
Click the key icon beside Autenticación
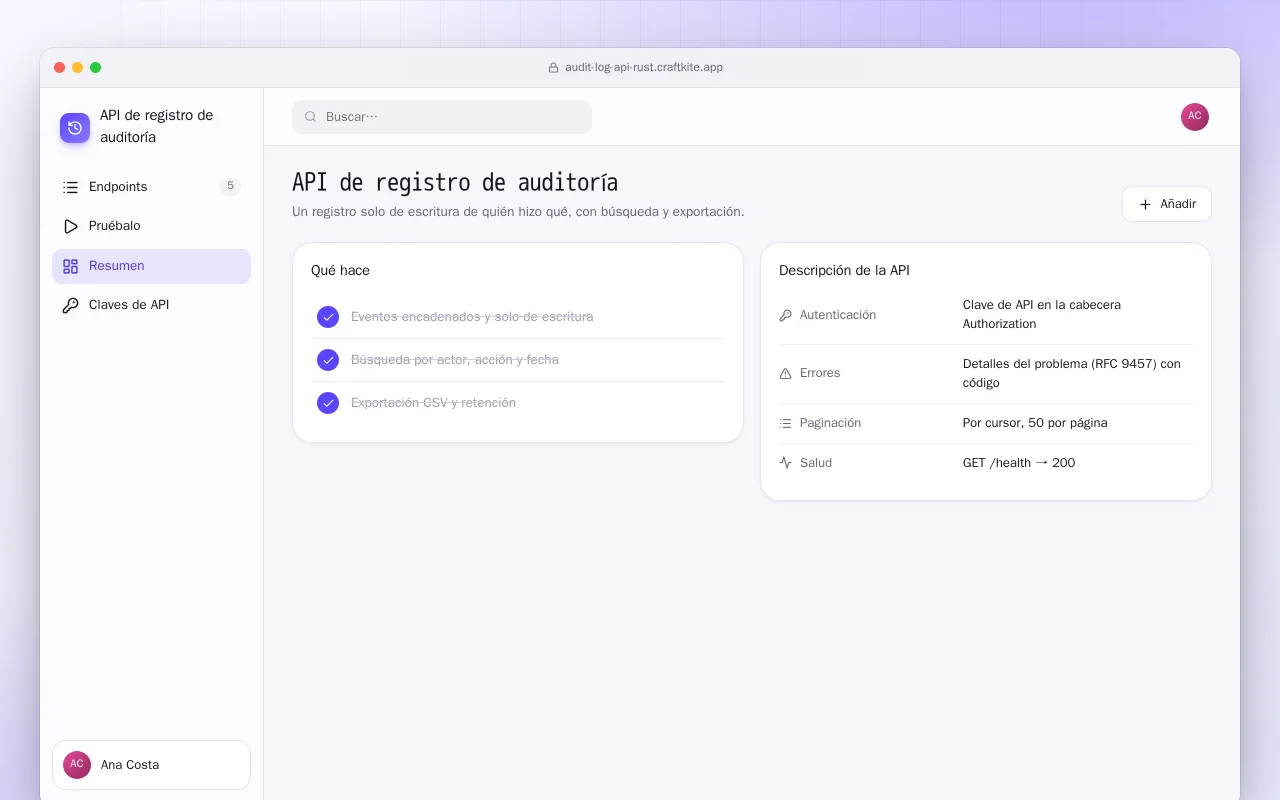pyautogui.click(x=785, y=315)
